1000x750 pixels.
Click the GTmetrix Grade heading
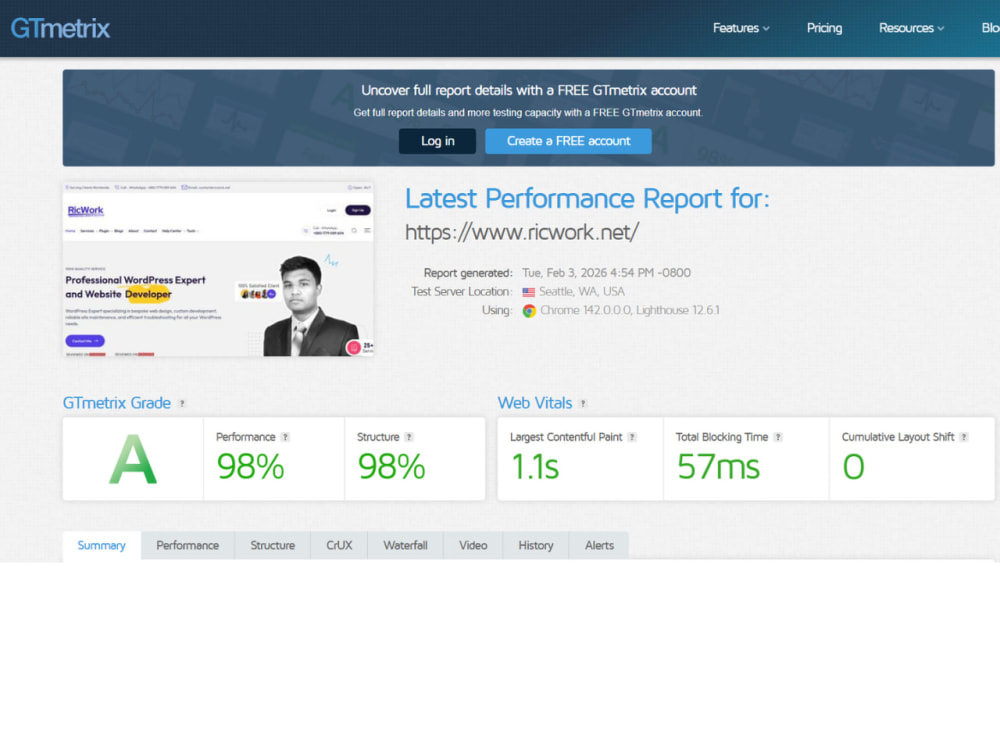click(117, 403)
